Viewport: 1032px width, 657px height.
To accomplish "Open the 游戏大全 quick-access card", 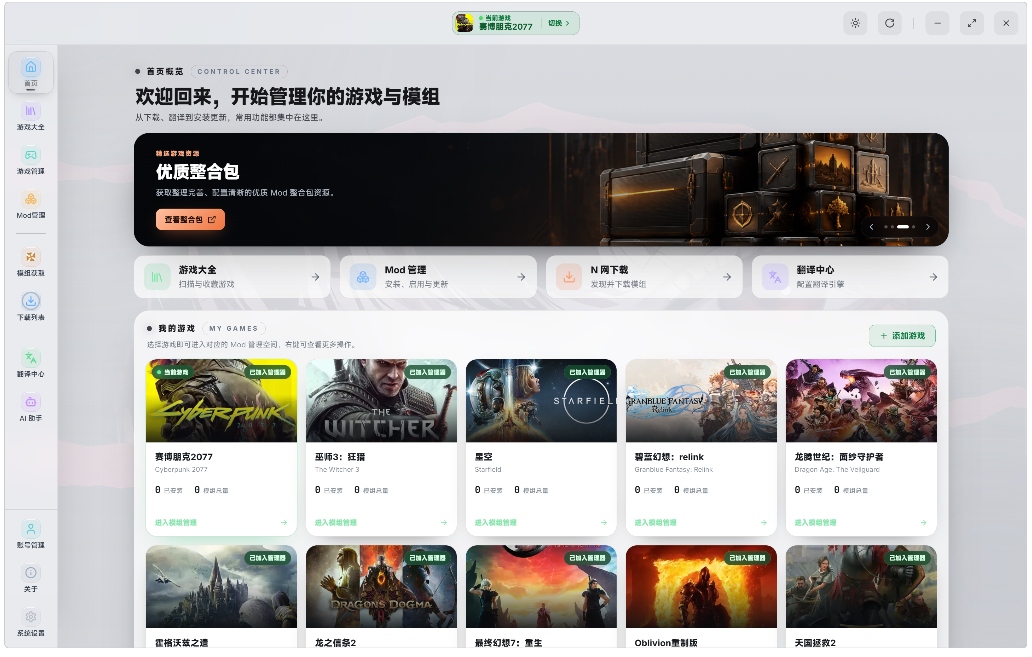I will (x=232, y=277).
